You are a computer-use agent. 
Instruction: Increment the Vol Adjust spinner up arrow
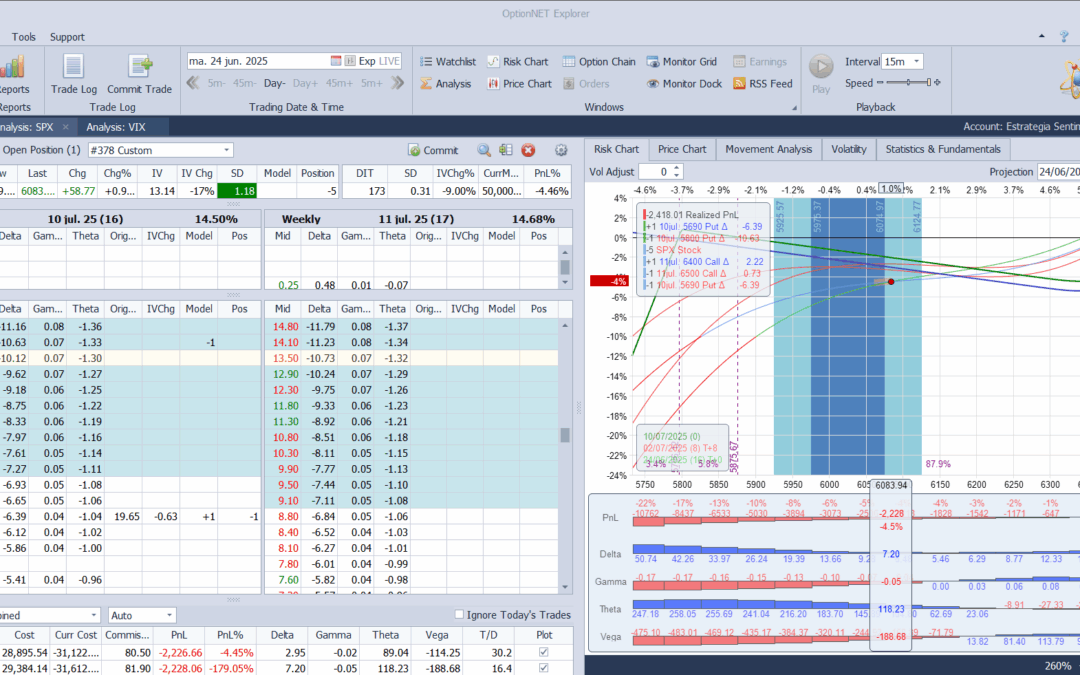[677, 168]
